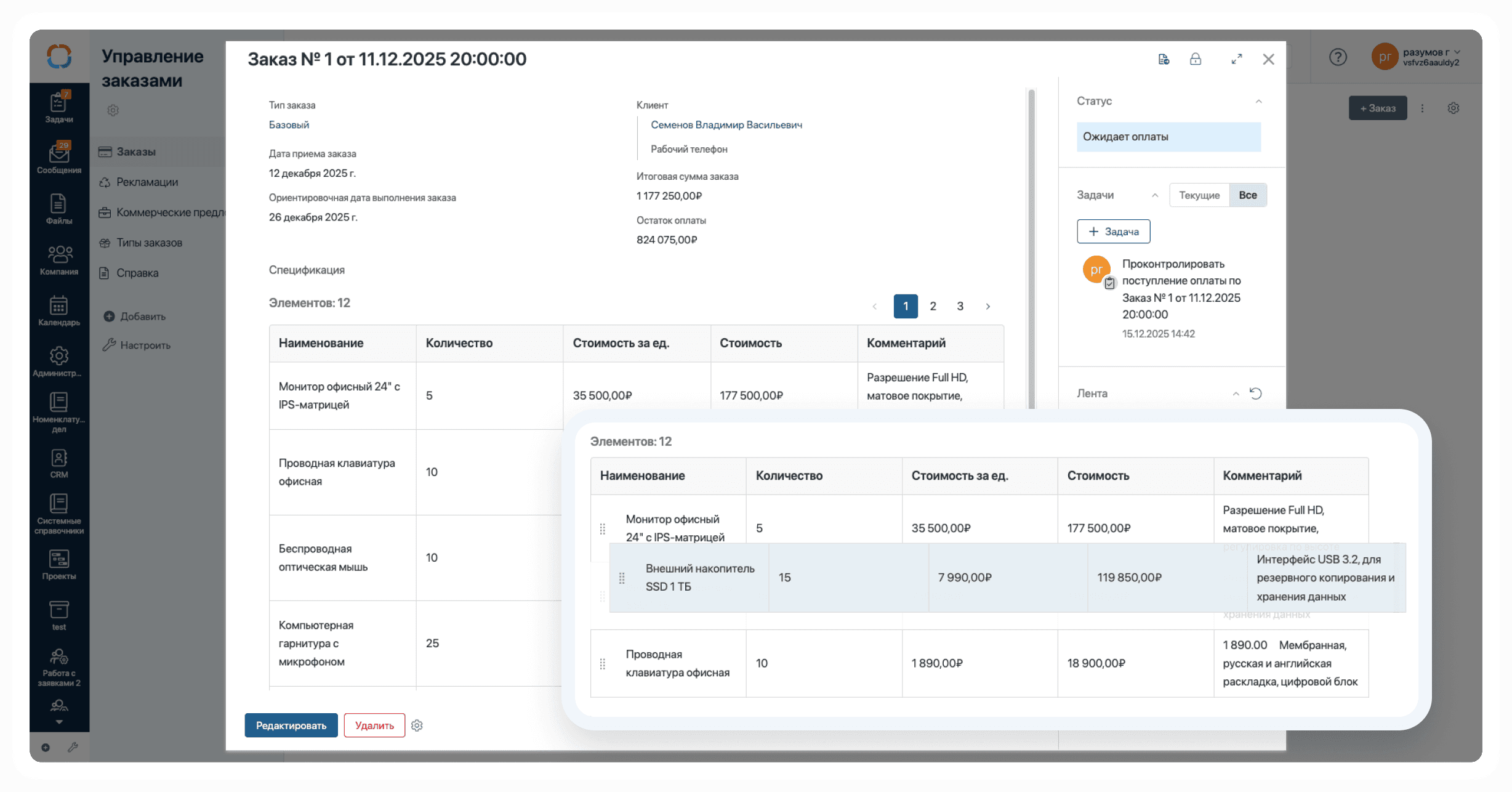
Task: Refresh the Лента feed
Action: (1256, 394)
